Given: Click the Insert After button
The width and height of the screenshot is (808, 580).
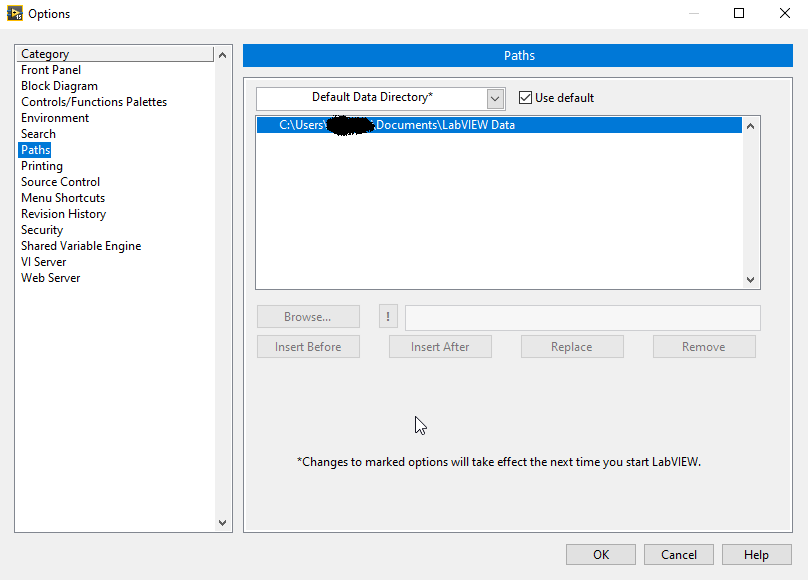Looking at the screenshot, I should 440,347.
